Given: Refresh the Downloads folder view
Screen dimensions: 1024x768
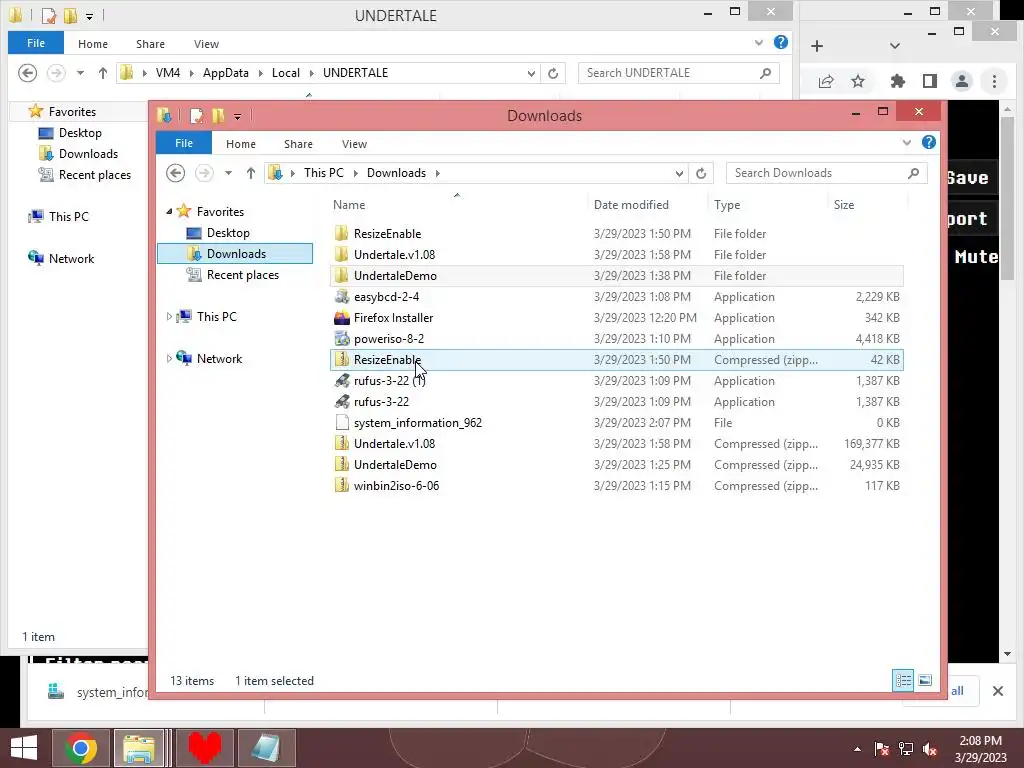Looking at the screenshot, I should click(701, 173).
